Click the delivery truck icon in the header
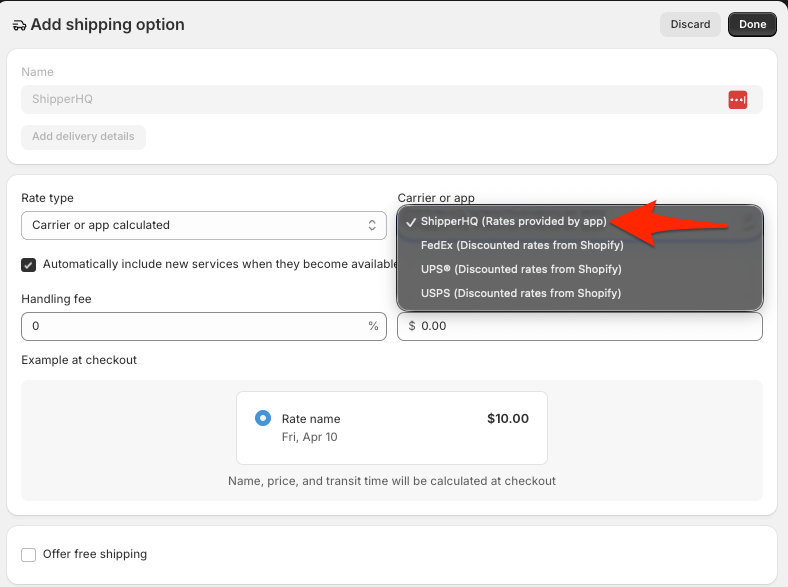 click(19, 25)
